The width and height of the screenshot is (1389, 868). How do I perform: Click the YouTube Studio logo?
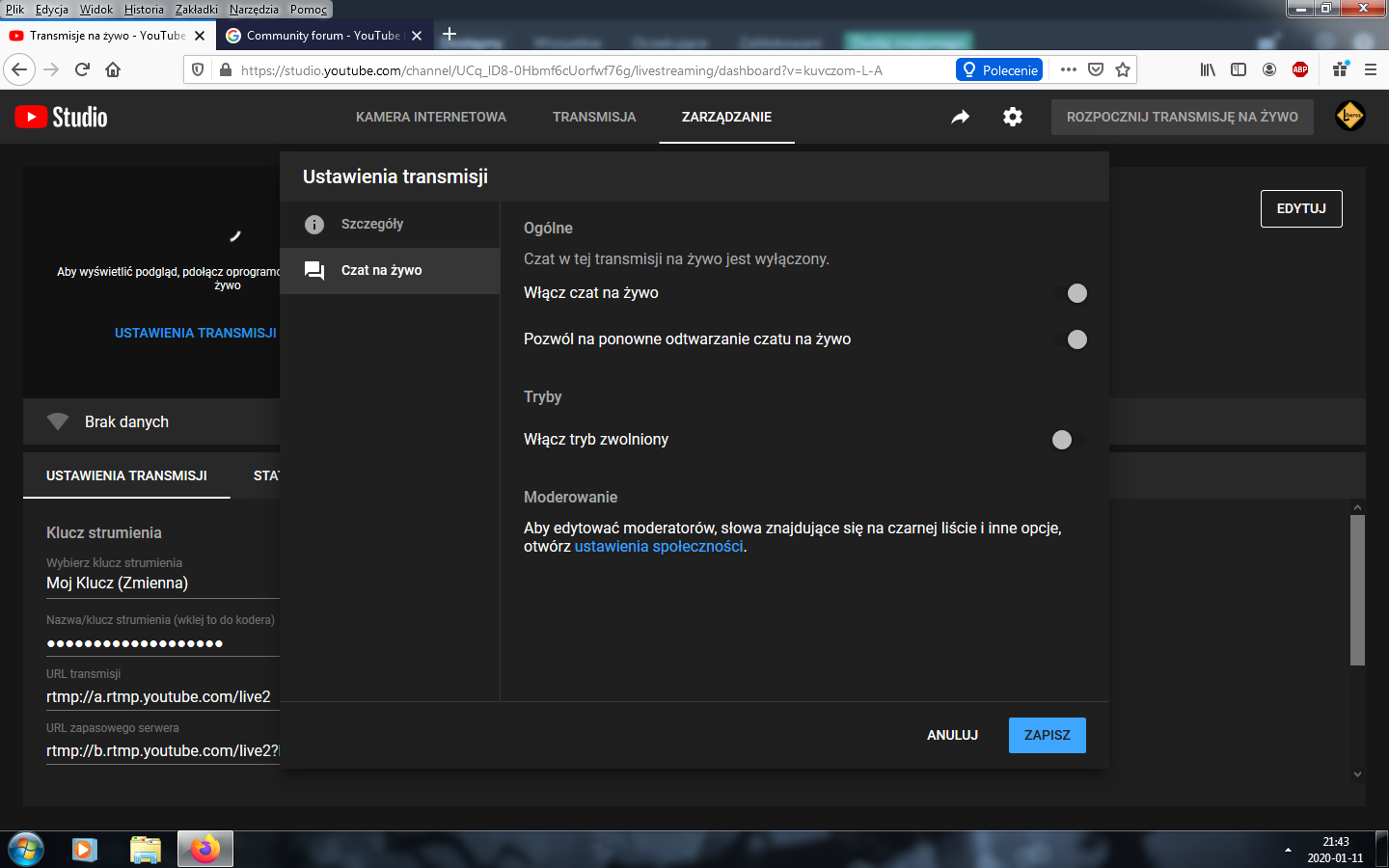tap(61, 117)
